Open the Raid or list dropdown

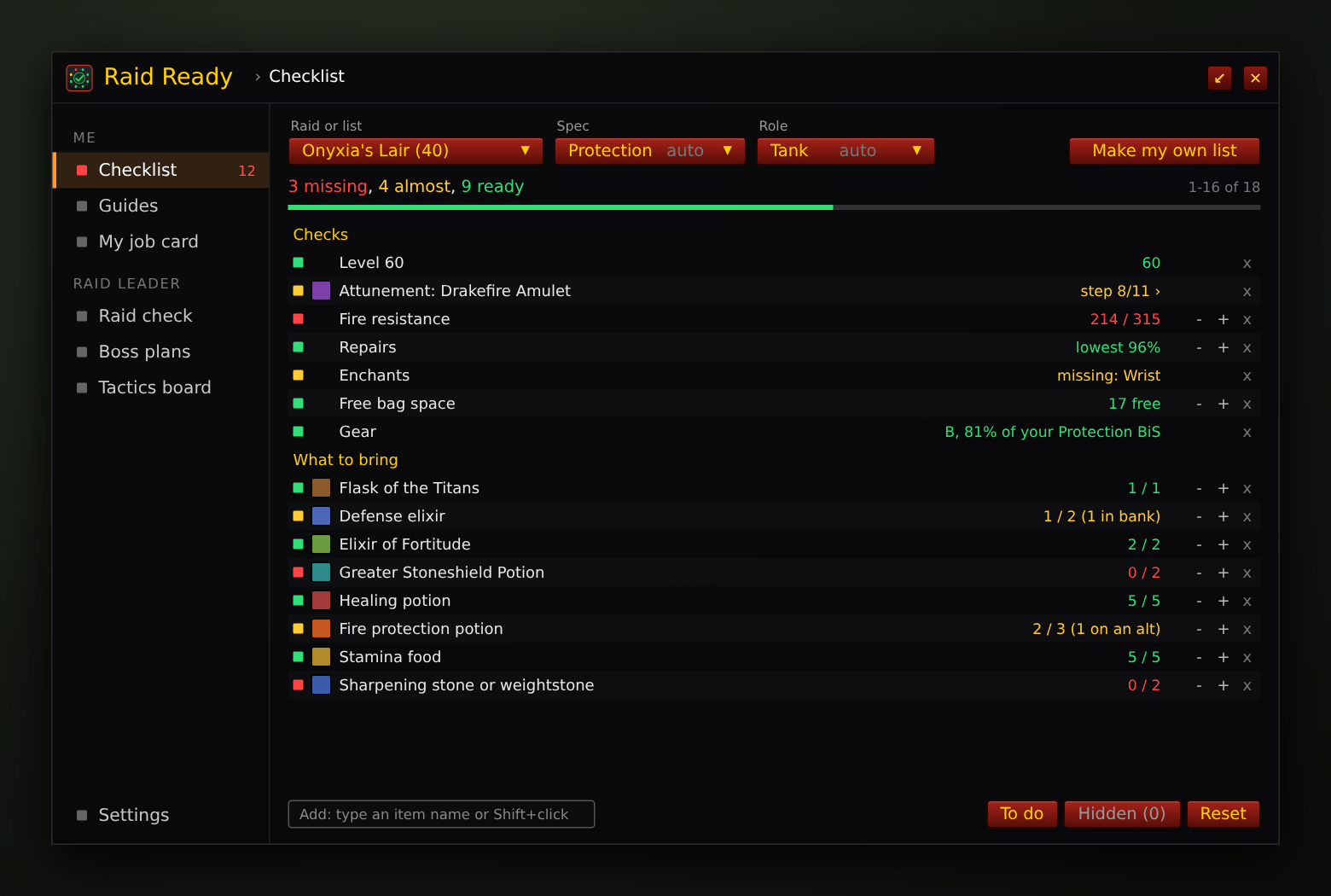tap(416, 151)
